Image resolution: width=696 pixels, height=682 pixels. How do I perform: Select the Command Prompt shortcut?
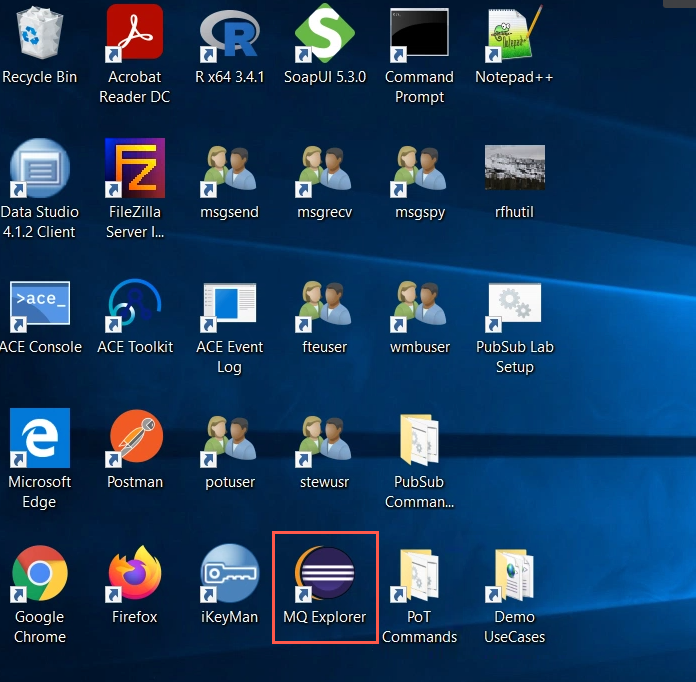pyautogui.click(x=419, y=35)
